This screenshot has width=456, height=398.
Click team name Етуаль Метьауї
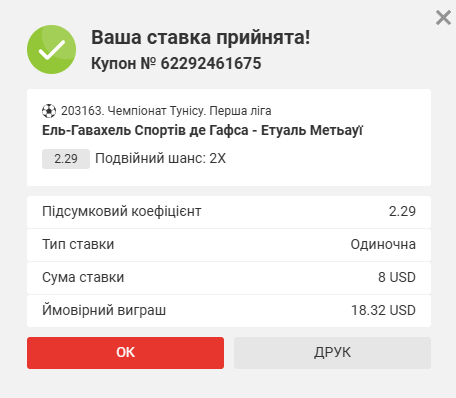[x=312, y=130]
